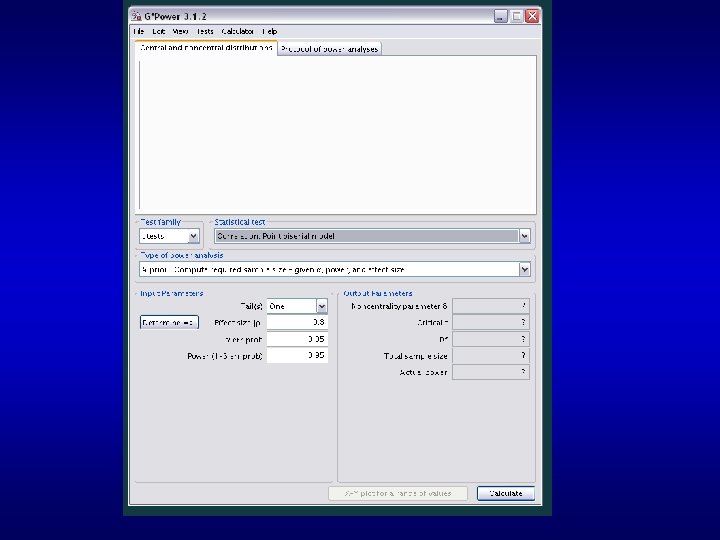Image resolution: width=720 pixels, height=540 pixels.
Task: Open the Calculator menu
Action: click(237, 31)
